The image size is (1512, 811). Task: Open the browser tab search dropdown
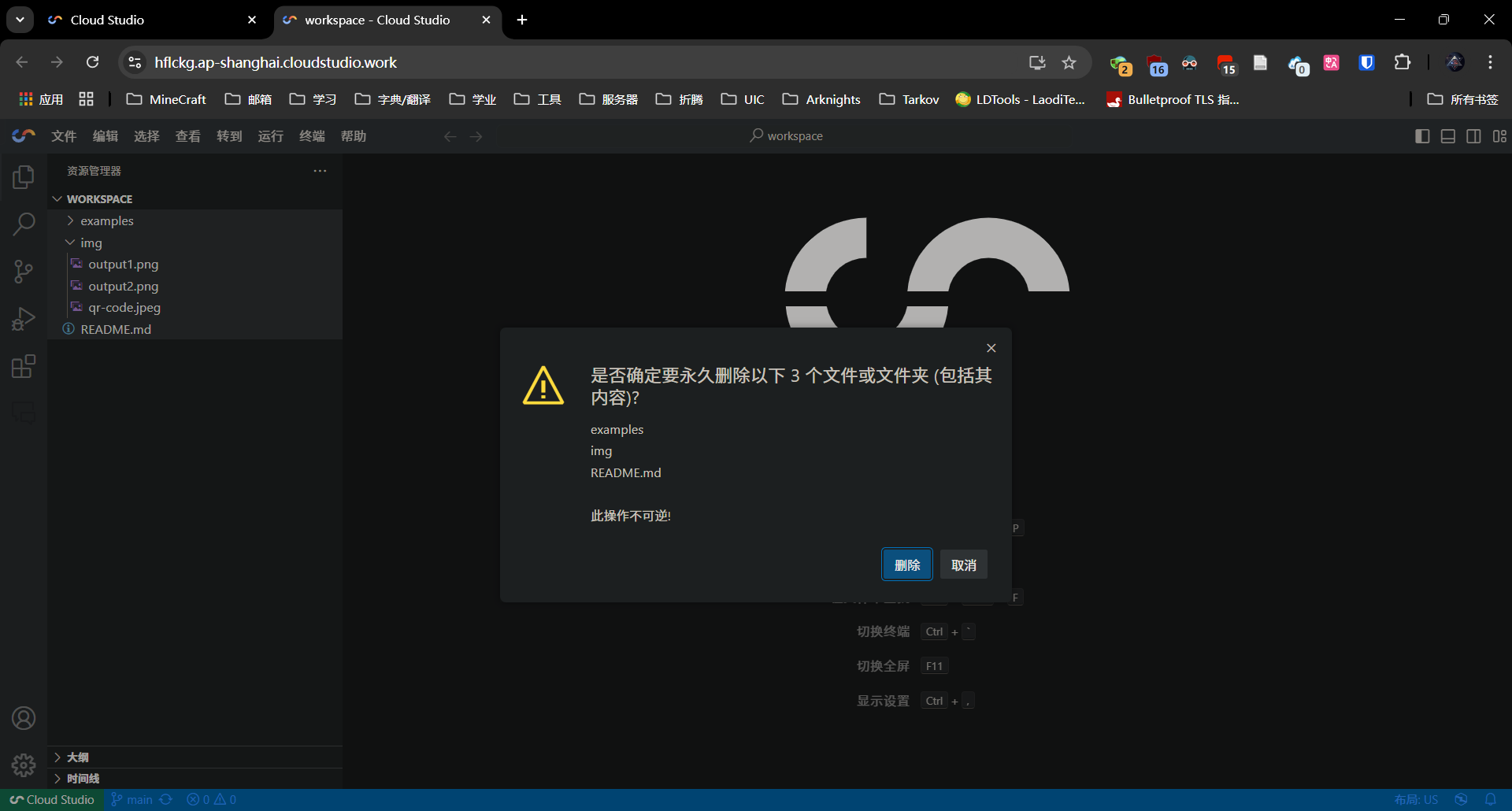[20, 20]
